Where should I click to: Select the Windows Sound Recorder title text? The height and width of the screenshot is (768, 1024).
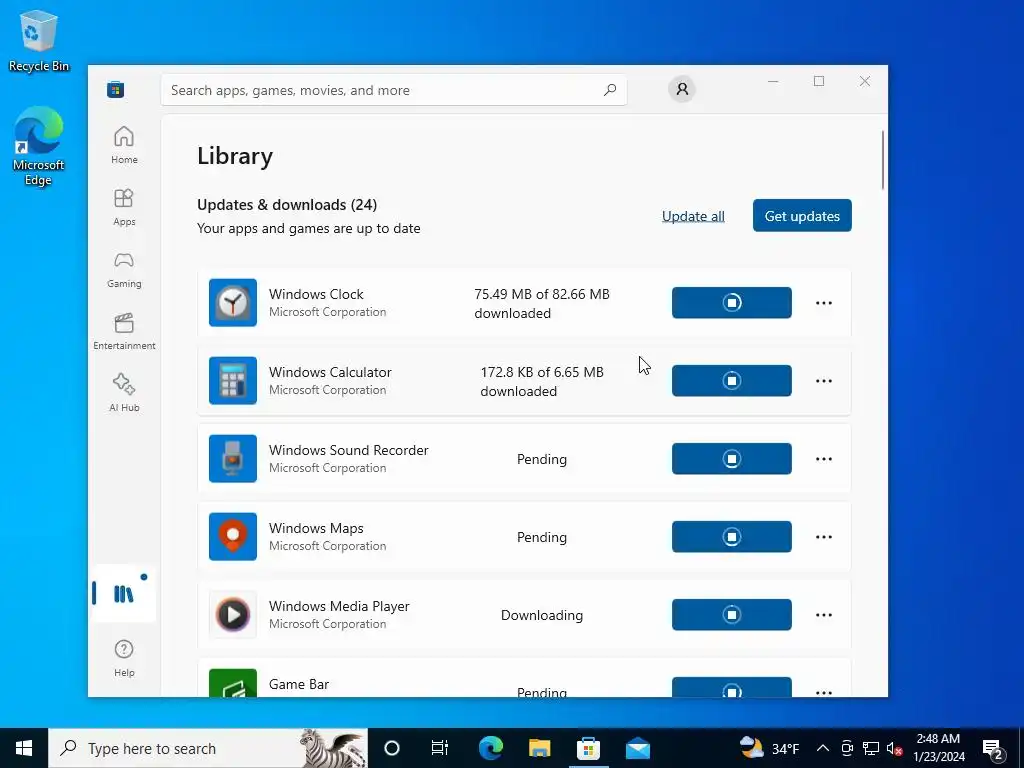349,450
